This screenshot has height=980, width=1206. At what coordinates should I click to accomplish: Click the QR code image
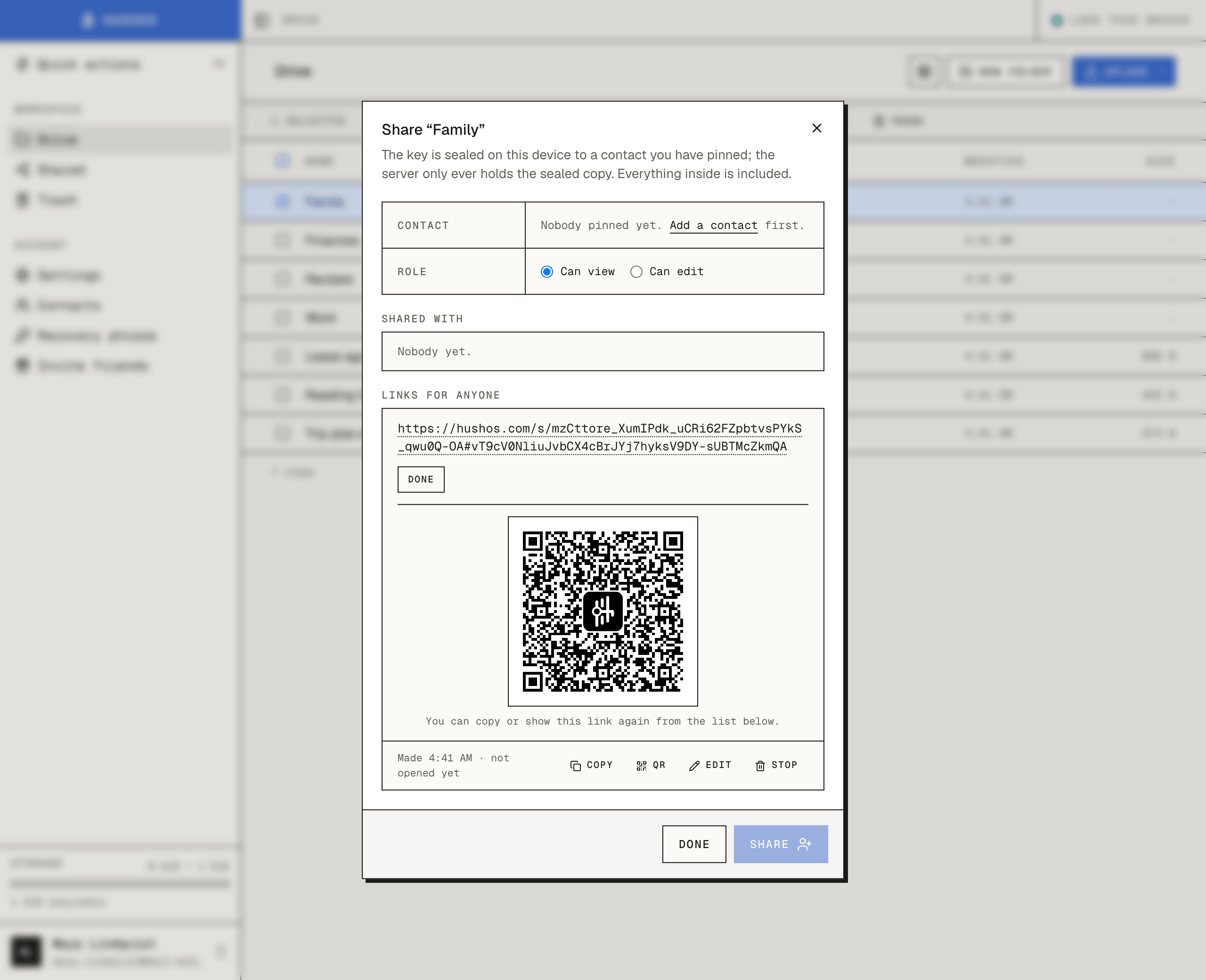pos(603,611)
